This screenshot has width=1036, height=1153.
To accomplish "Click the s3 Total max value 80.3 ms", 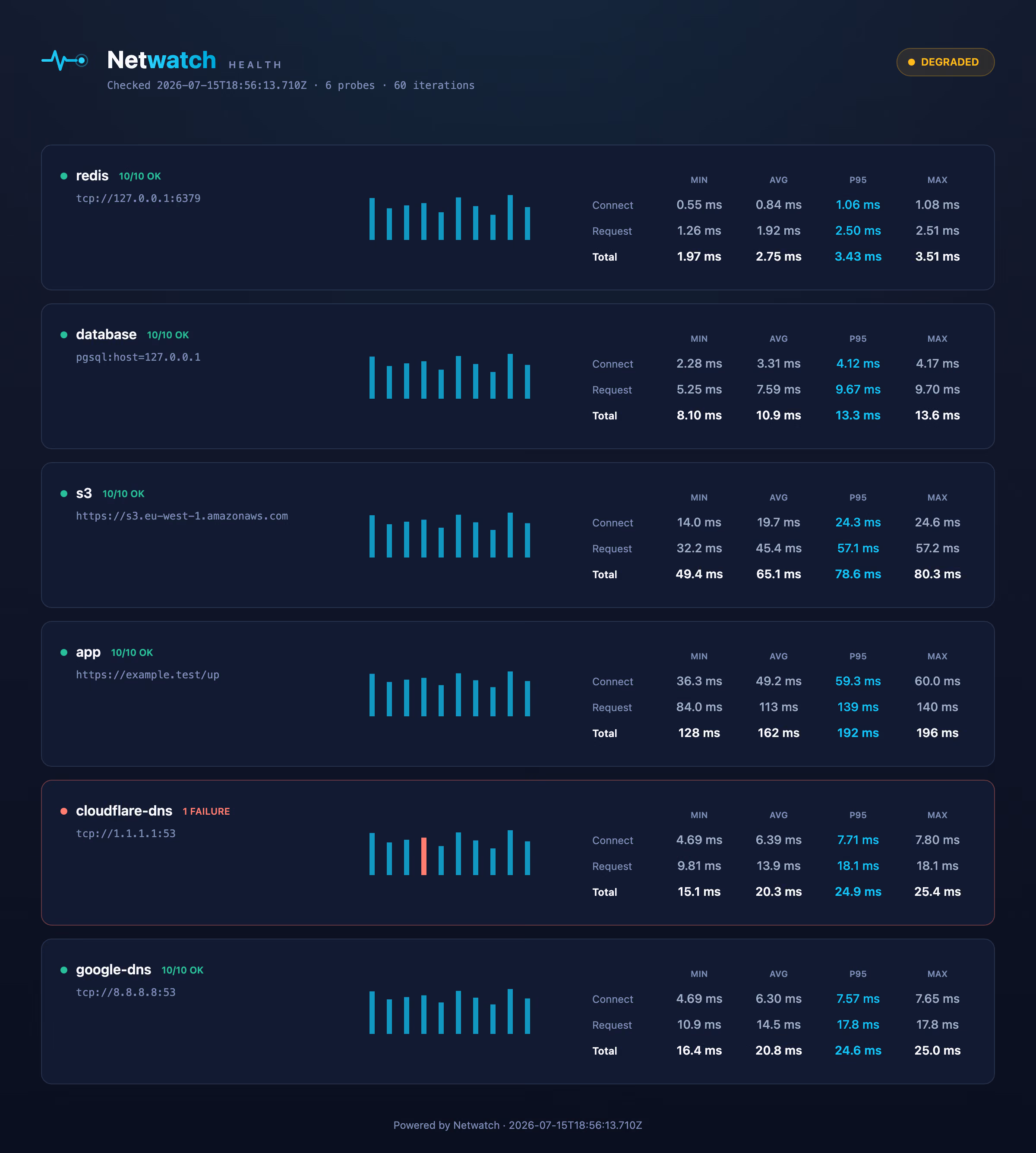I will [938, 574].
